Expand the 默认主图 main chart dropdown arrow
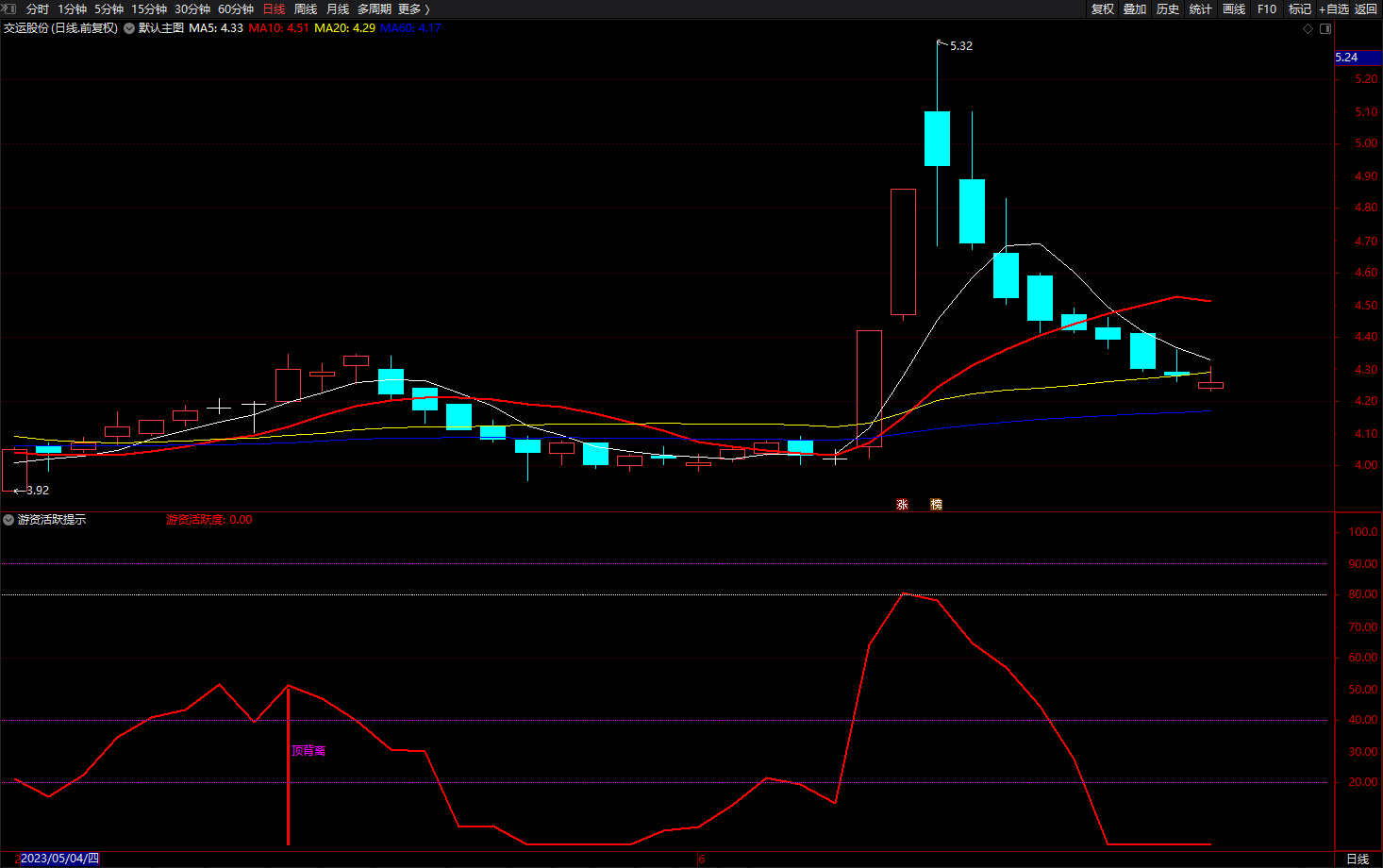This screenshot has width=1383, height=868. coord(128,28)
